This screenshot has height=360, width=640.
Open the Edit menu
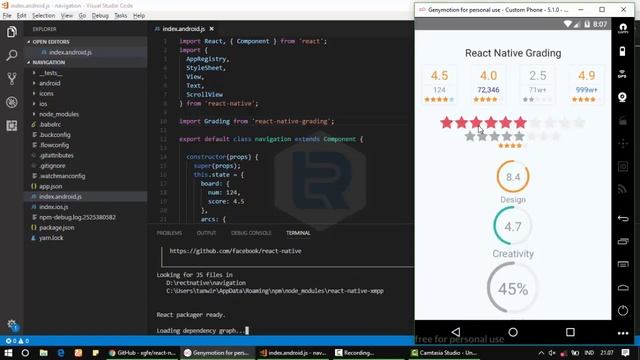[22, 16]
